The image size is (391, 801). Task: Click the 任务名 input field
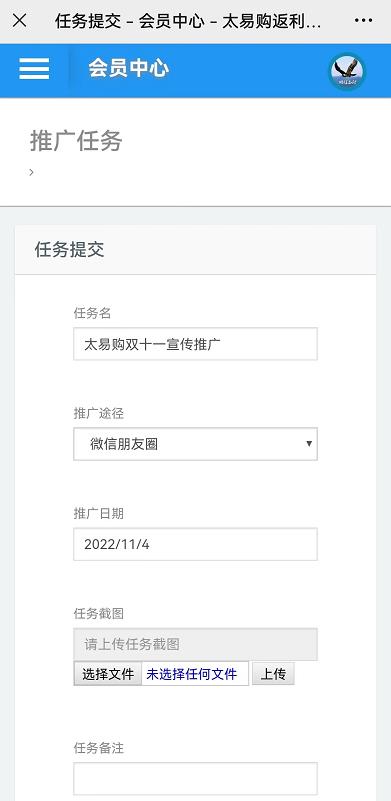[195, 344]
